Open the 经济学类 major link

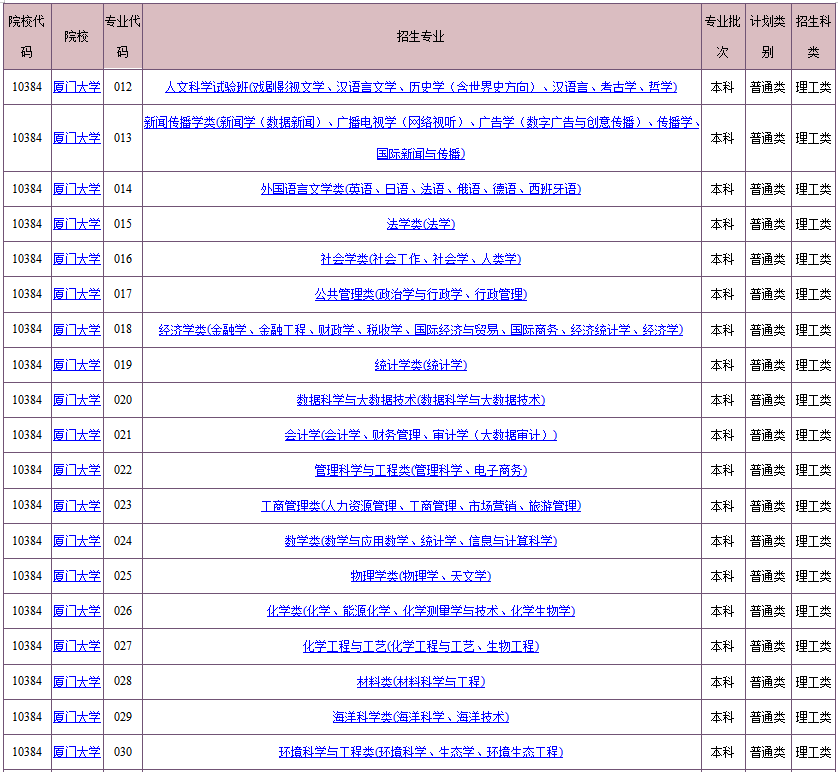pyautogui.click(x=421, y=330)
